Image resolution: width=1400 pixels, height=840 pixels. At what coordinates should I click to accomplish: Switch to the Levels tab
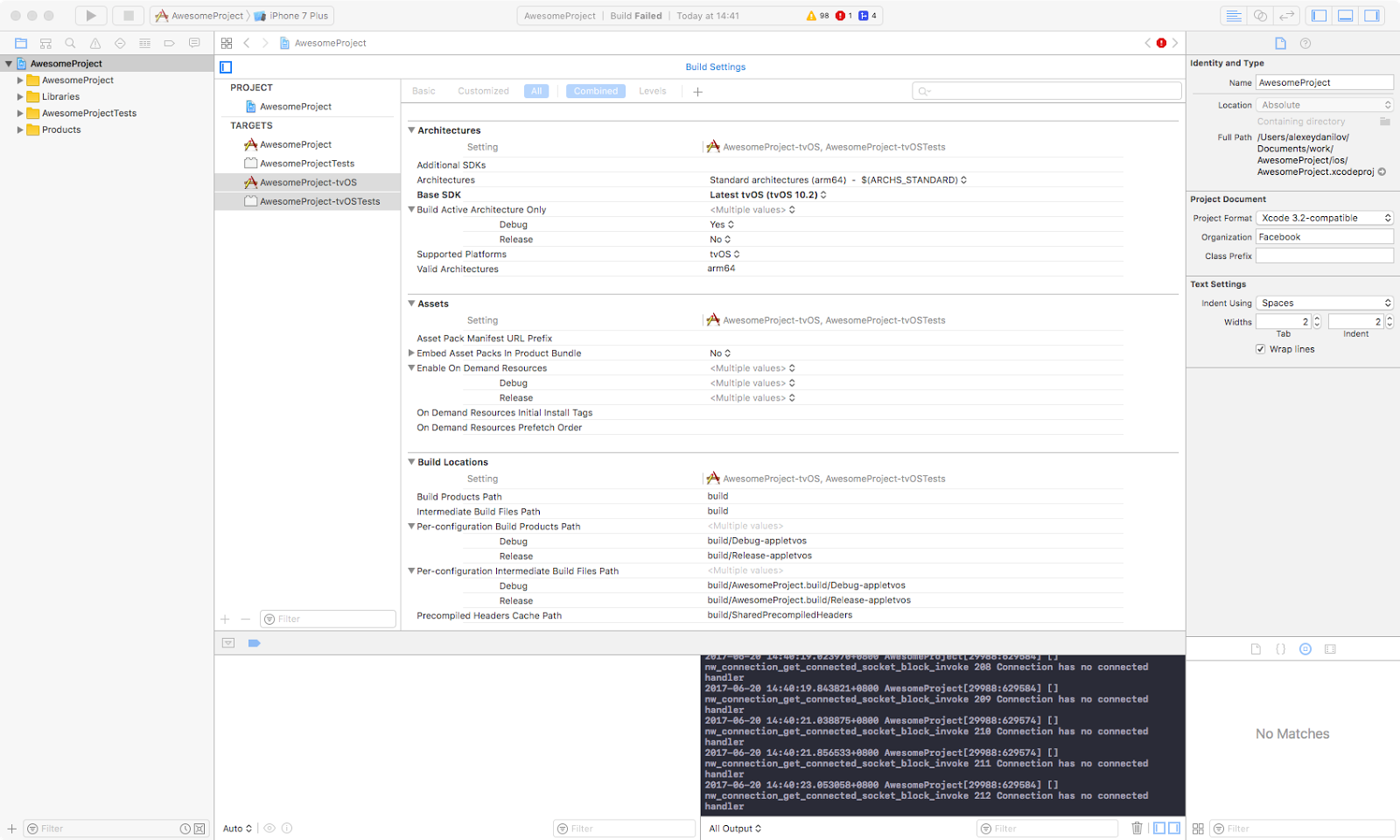tap(652, 90)
